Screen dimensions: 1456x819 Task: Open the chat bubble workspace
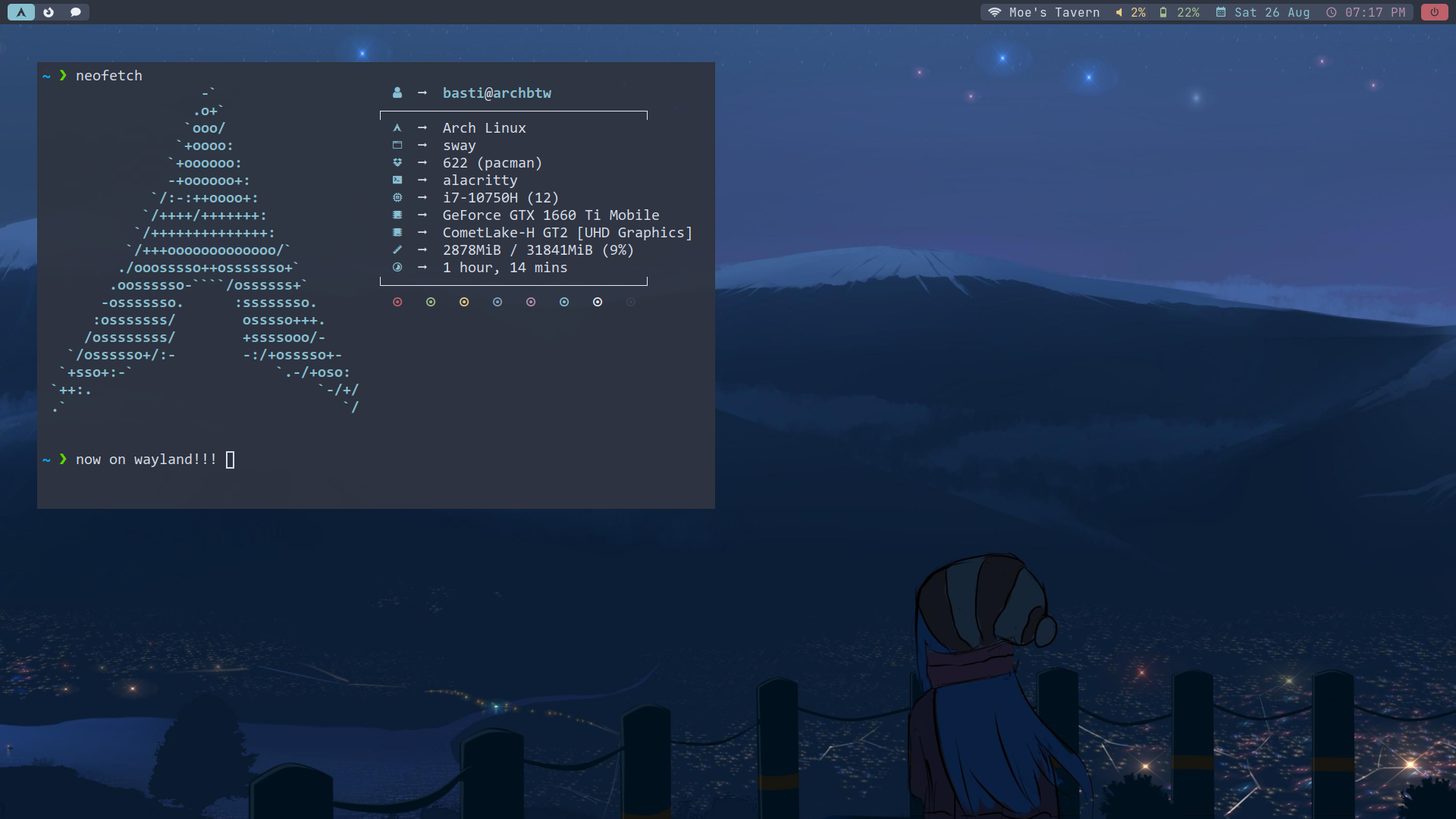pyautogui.click(x=76, y=12)
